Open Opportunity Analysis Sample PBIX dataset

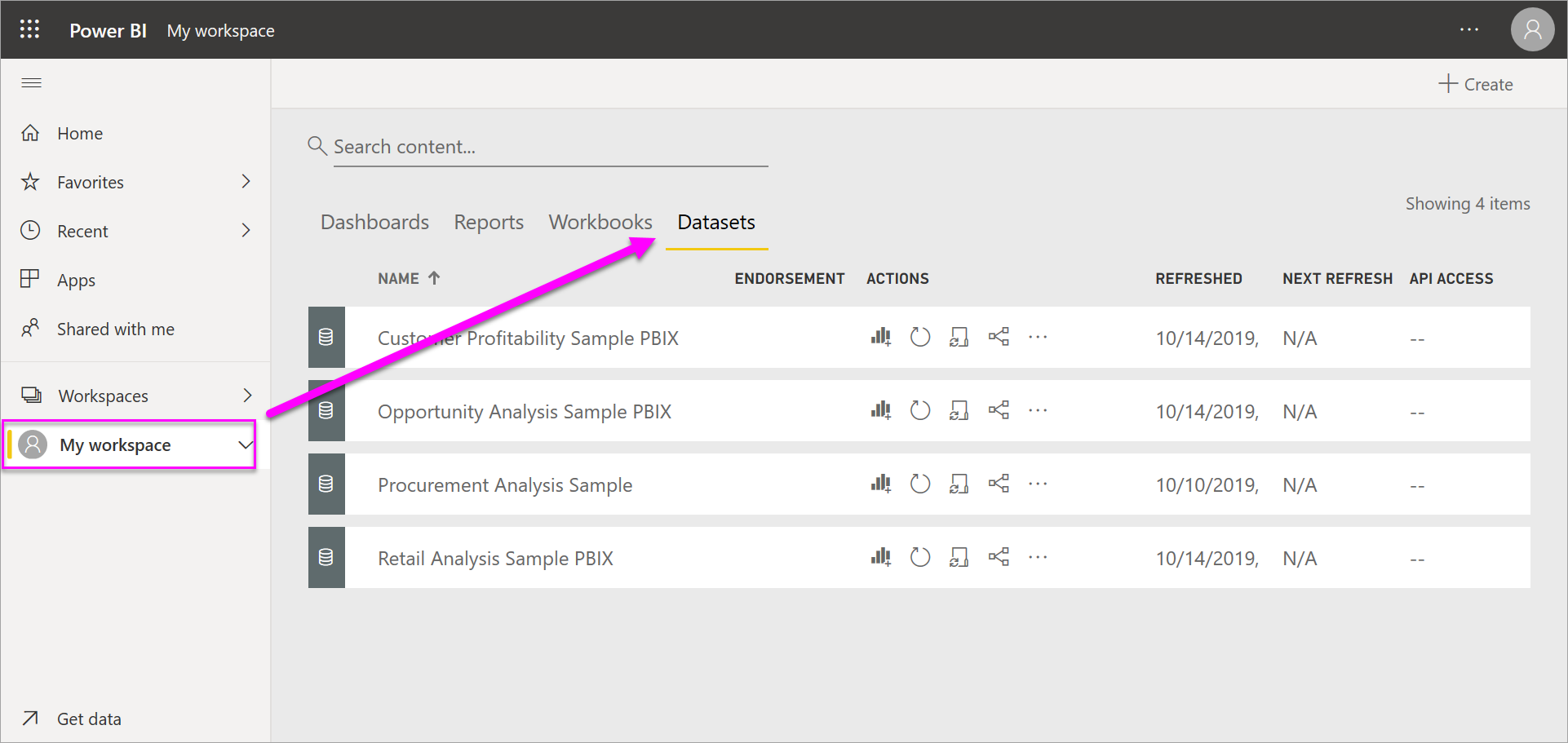525,411
